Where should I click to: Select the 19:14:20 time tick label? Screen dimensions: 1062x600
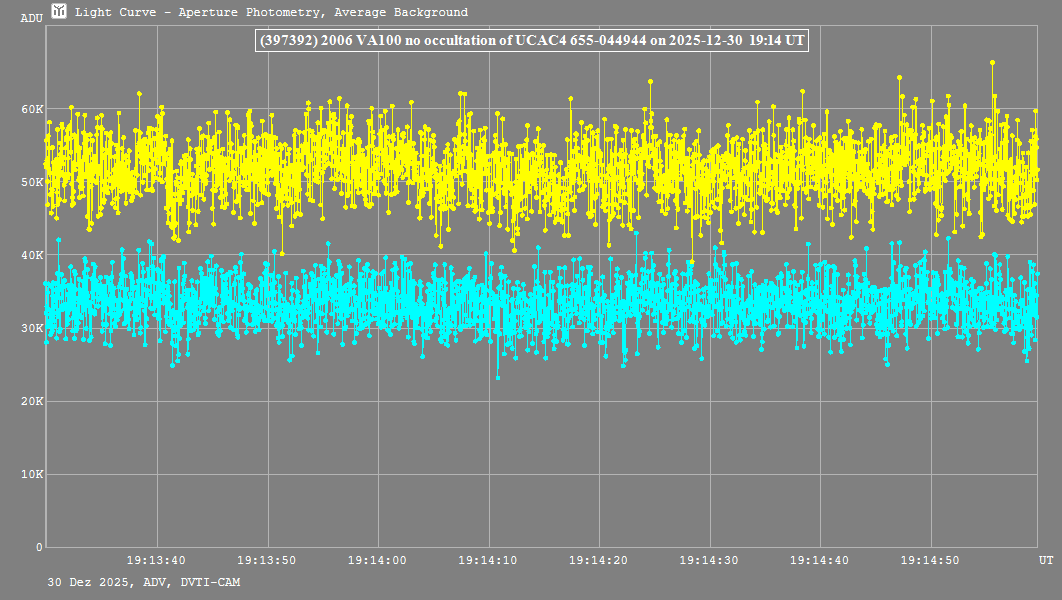tap(599, 560)
